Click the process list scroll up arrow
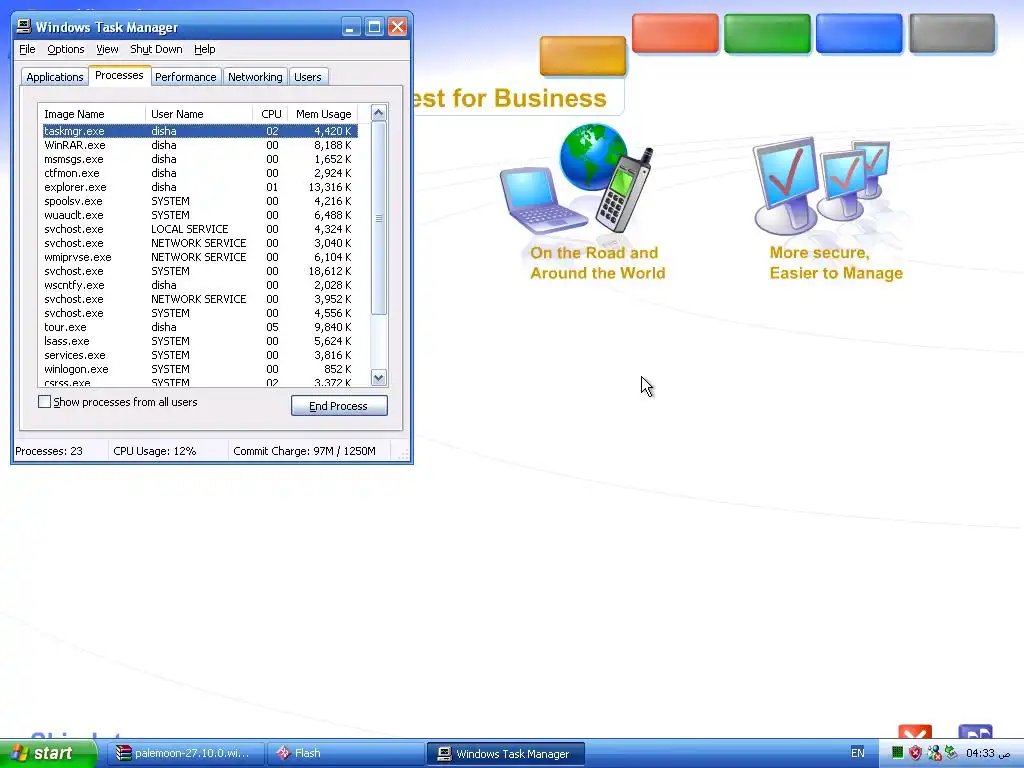This screenshot has width=1024, height=768. [x=379, y=113]
